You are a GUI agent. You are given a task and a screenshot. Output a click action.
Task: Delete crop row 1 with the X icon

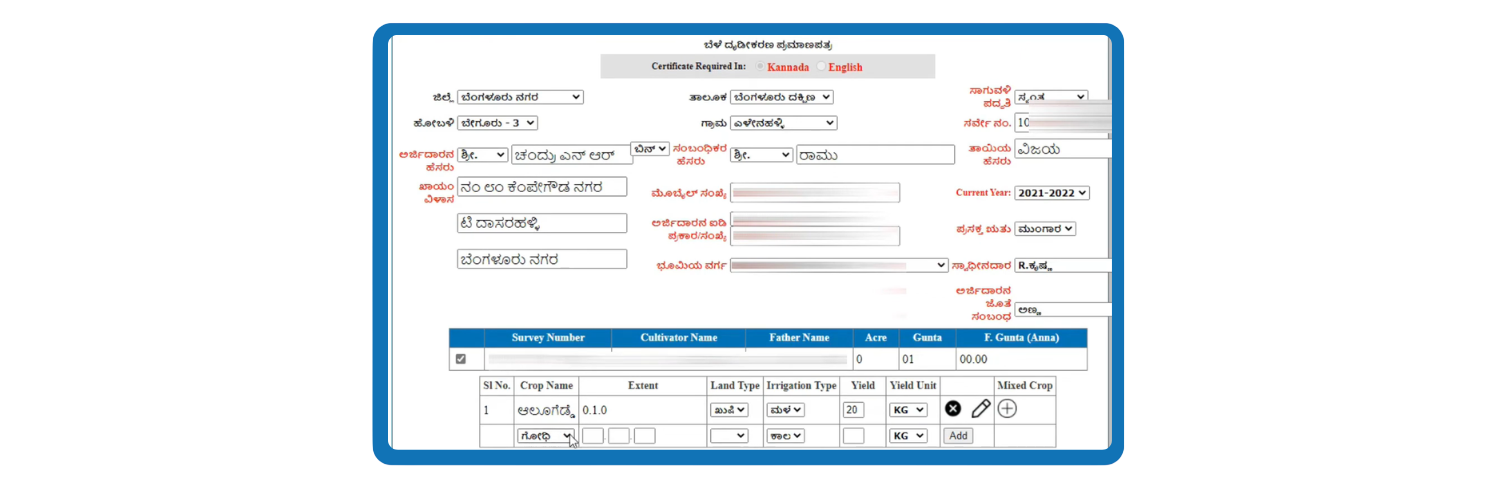953,409
